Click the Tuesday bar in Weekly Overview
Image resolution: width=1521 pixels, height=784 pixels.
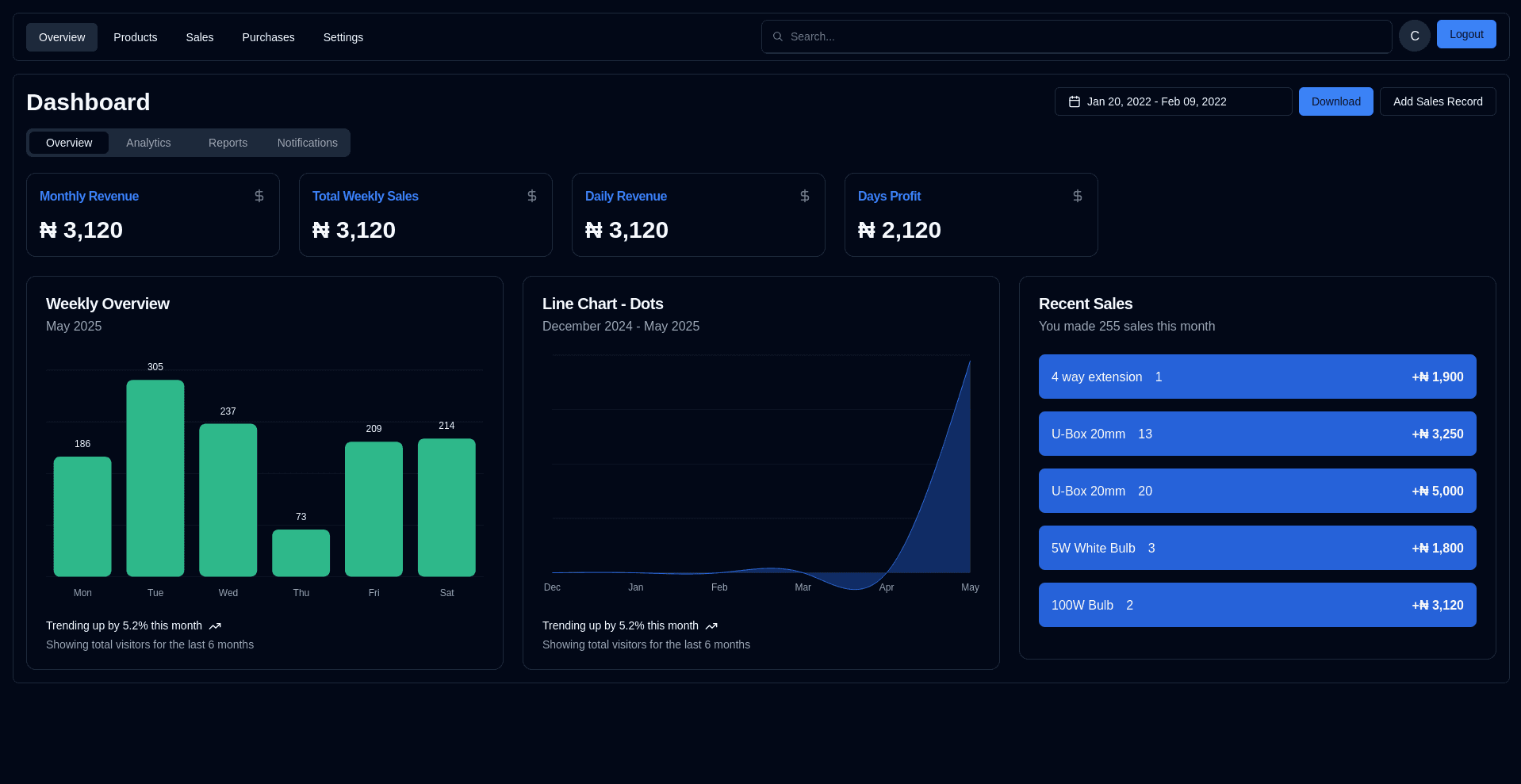[155, 476]
